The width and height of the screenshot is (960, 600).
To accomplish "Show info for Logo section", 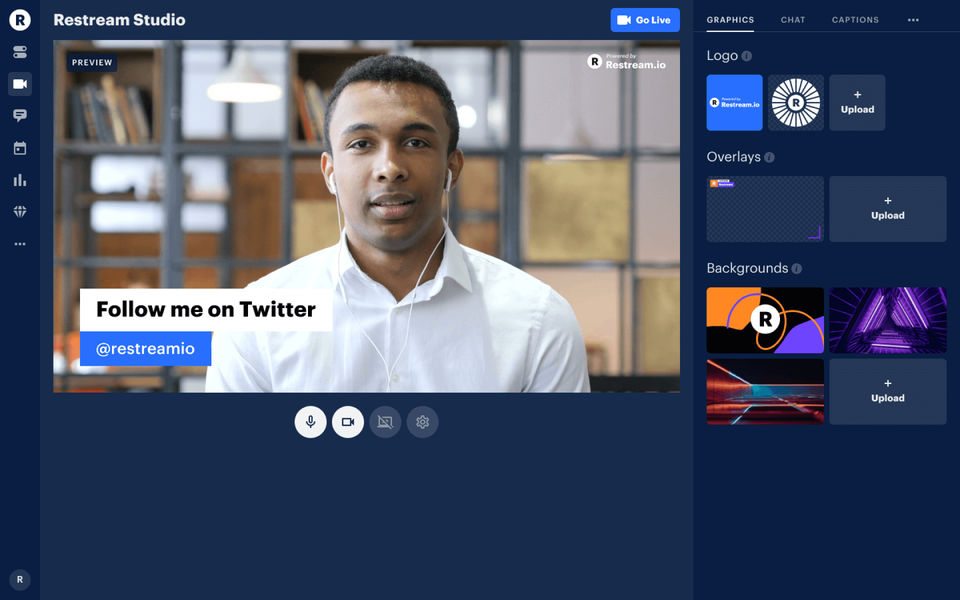I will 746,56.
